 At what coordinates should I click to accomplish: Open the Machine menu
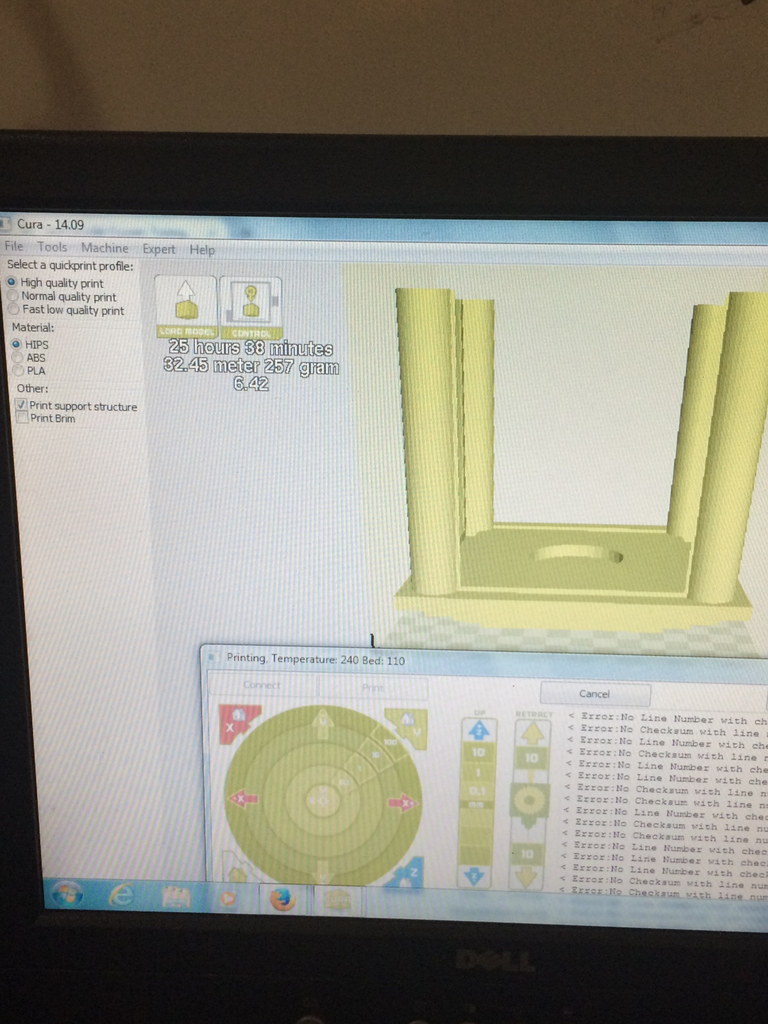tap(104, 248)
